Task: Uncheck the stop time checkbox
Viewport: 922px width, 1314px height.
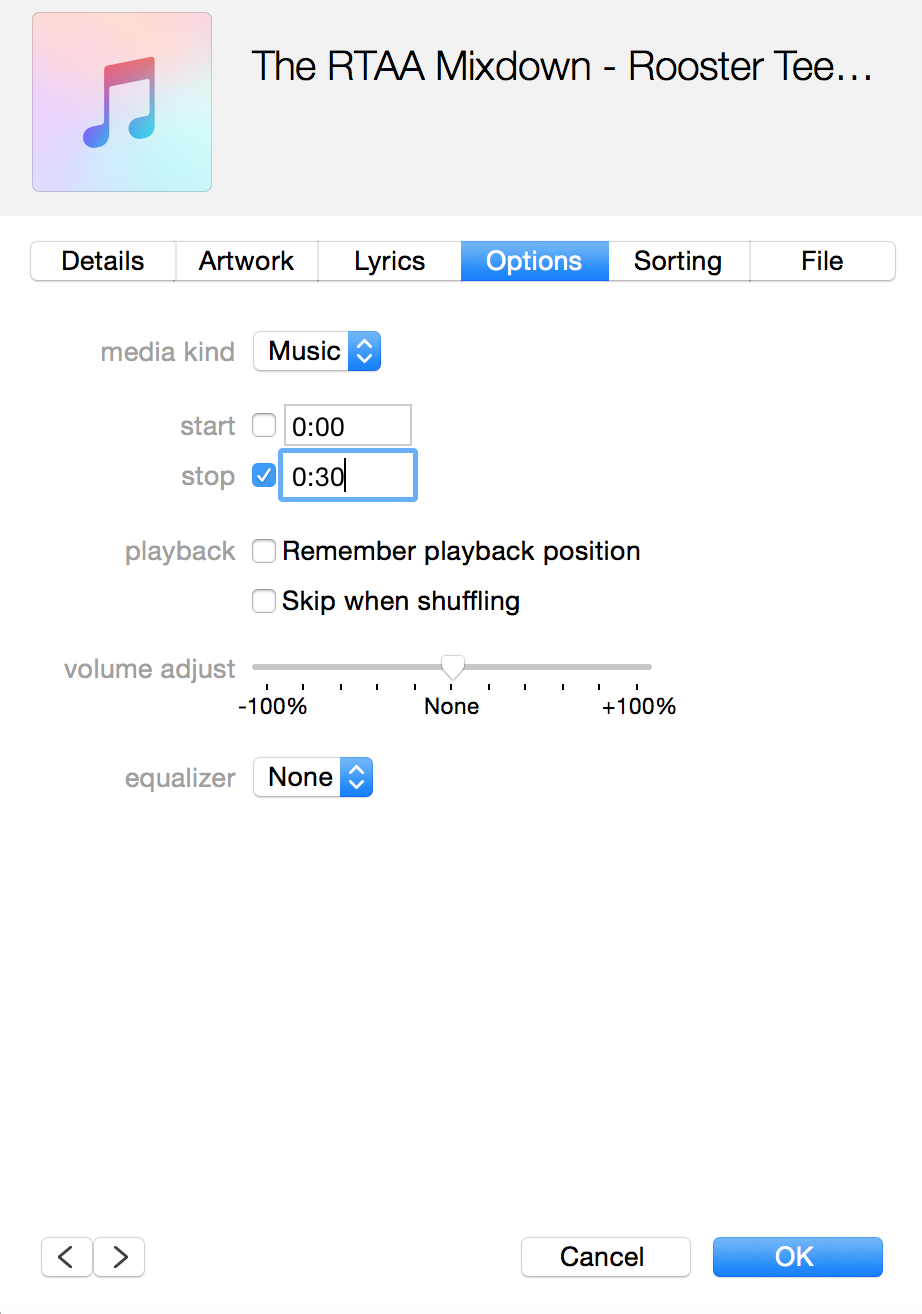Action: click(x=264, y=476)
